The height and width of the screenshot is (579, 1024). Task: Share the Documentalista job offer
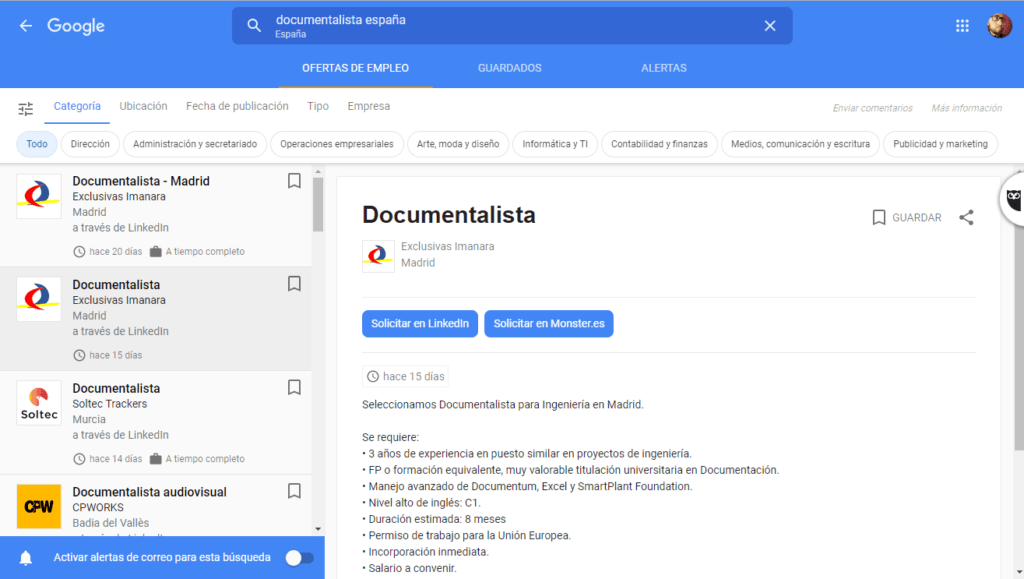[967, 217]
